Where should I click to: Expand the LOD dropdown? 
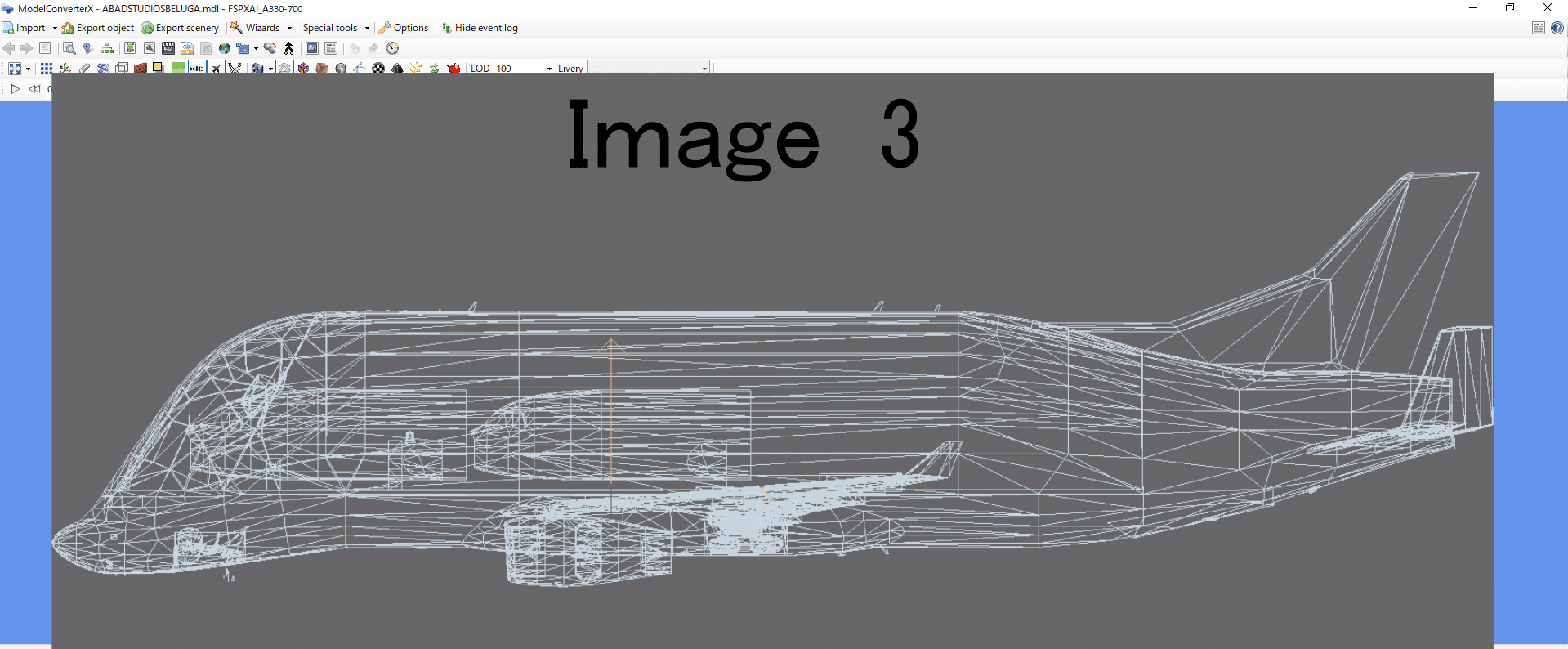[x=549, y=69]
